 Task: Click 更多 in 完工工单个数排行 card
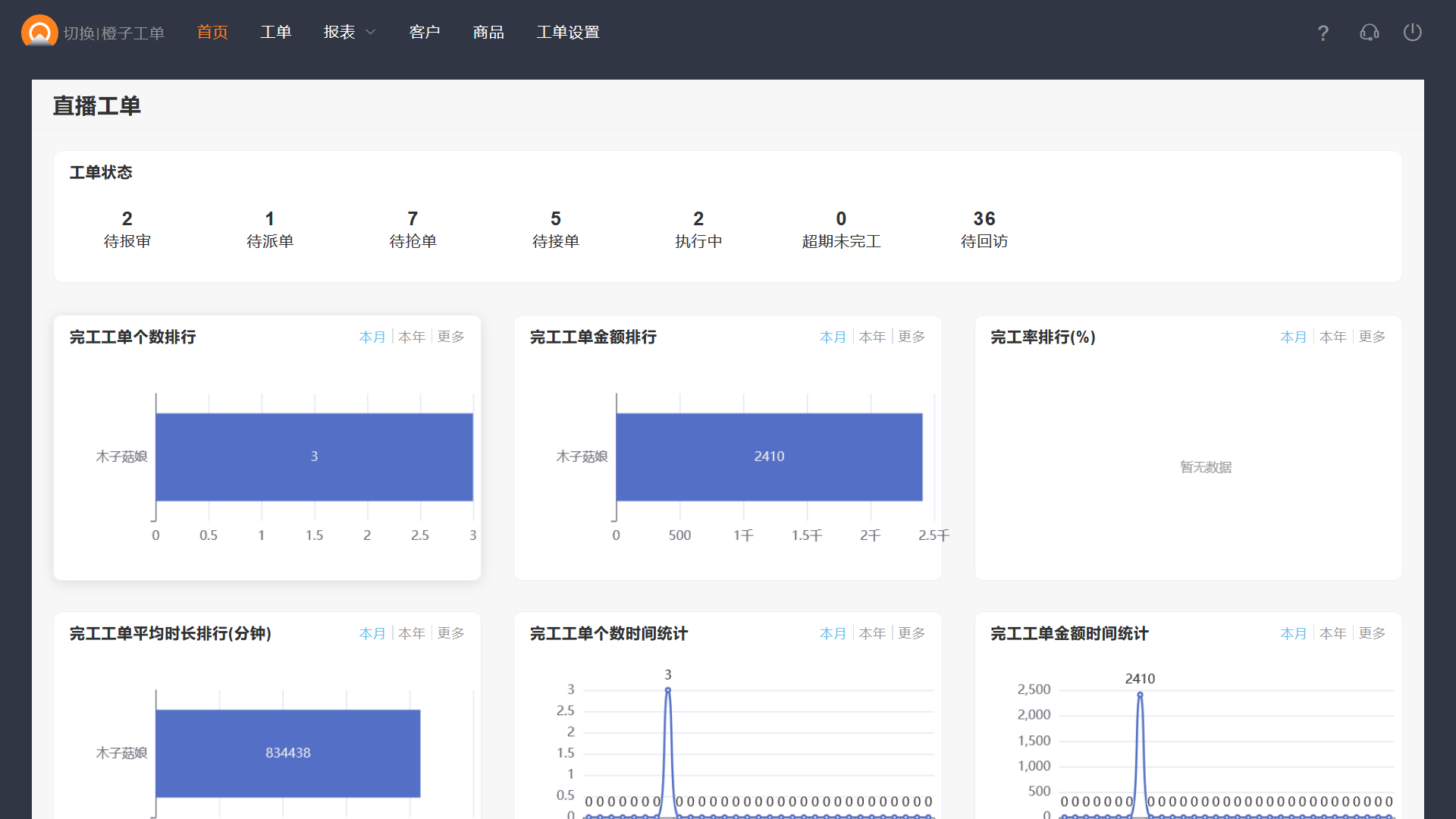(x=451, y=337)
